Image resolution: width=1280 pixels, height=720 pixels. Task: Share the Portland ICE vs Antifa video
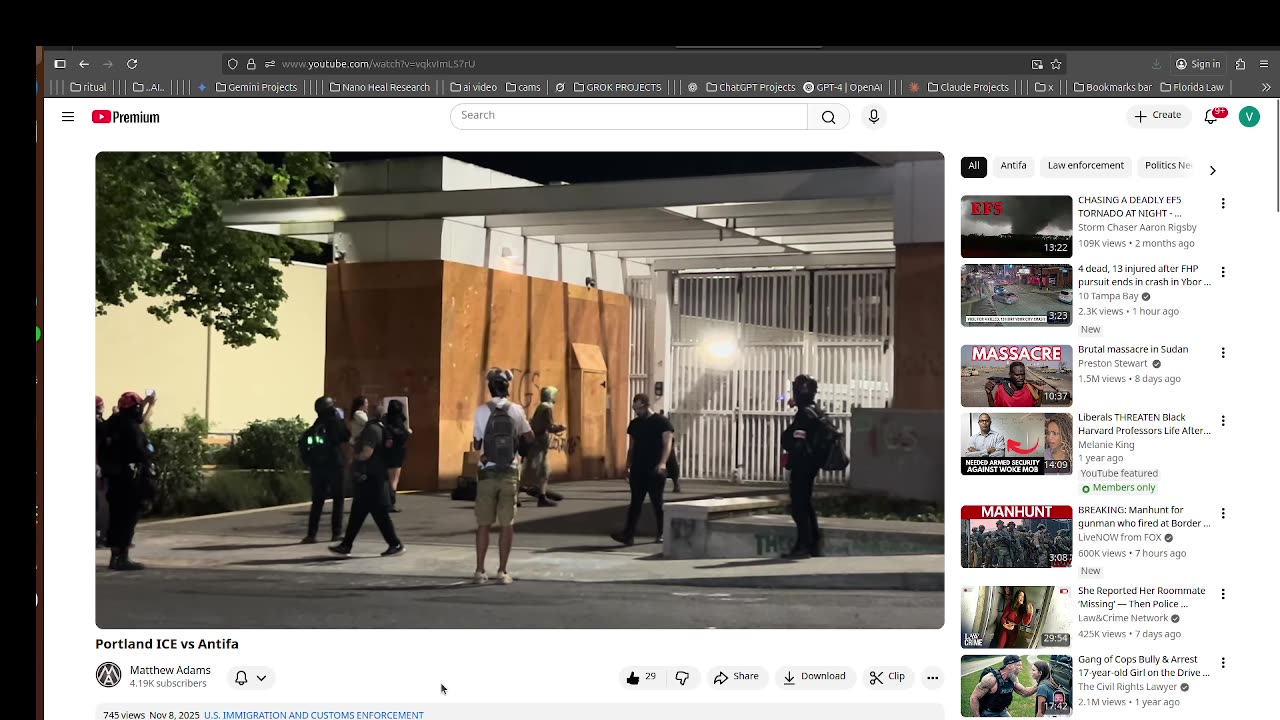point(736,677)
